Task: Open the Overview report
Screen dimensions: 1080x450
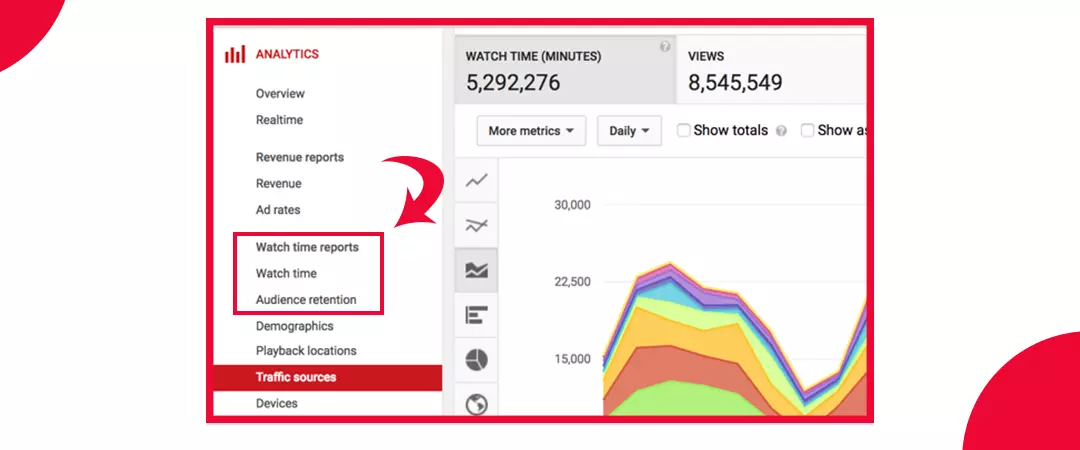Action: pos(280,94)
